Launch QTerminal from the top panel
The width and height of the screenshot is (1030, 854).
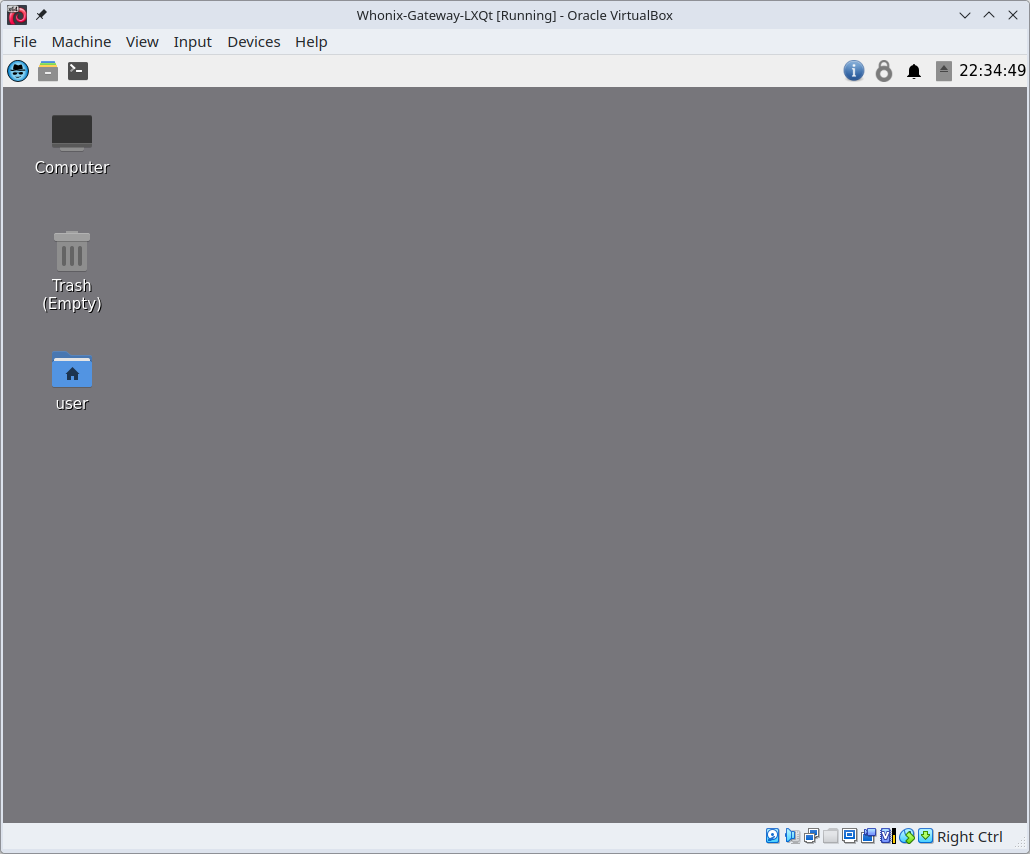[77, 71]
